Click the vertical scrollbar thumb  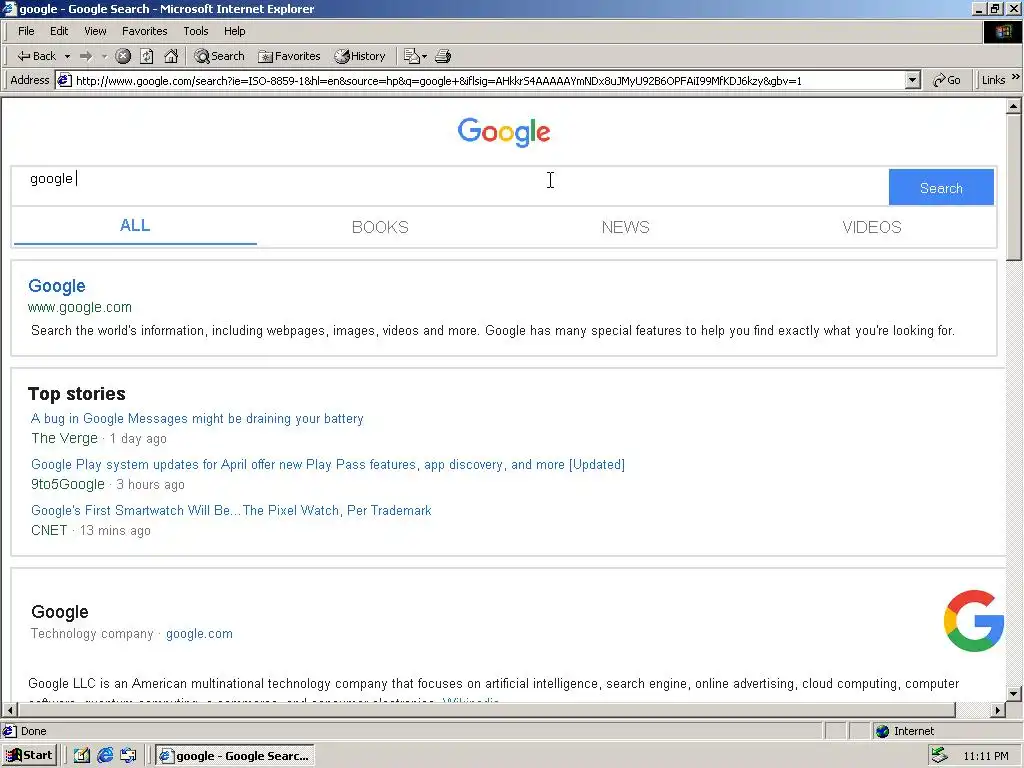tap(1014, 187)
